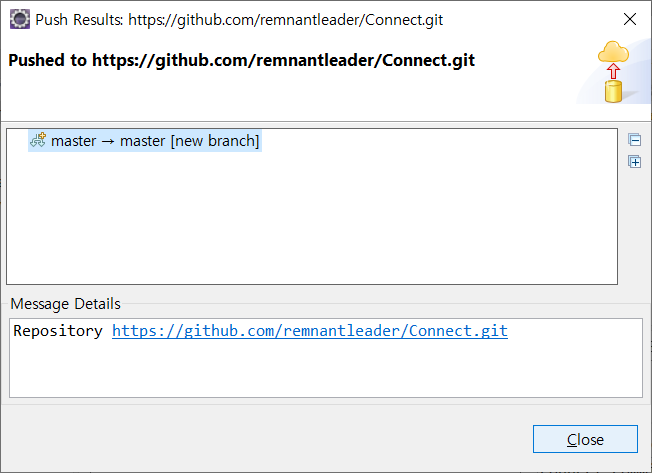The height and width of the screenshot is (473, 652).
Task: Click the Eclipse icon in the title bar
Action: pyautogui.click(x=20, y=19)
